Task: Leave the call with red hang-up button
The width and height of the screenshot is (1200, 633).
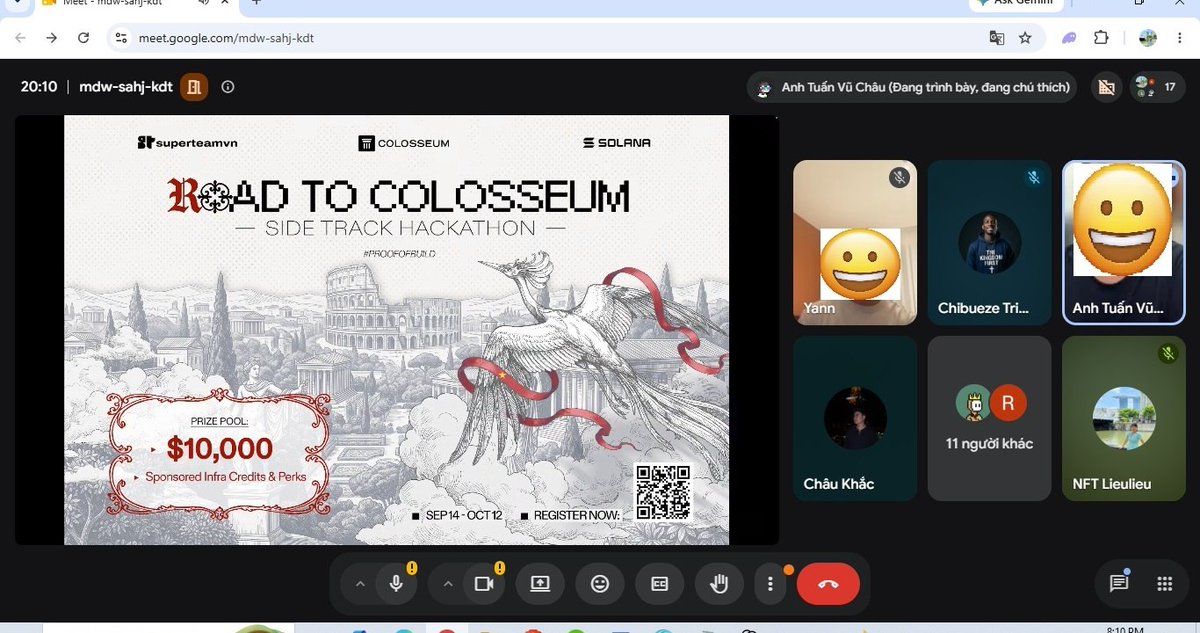Action: click(828, 584)
